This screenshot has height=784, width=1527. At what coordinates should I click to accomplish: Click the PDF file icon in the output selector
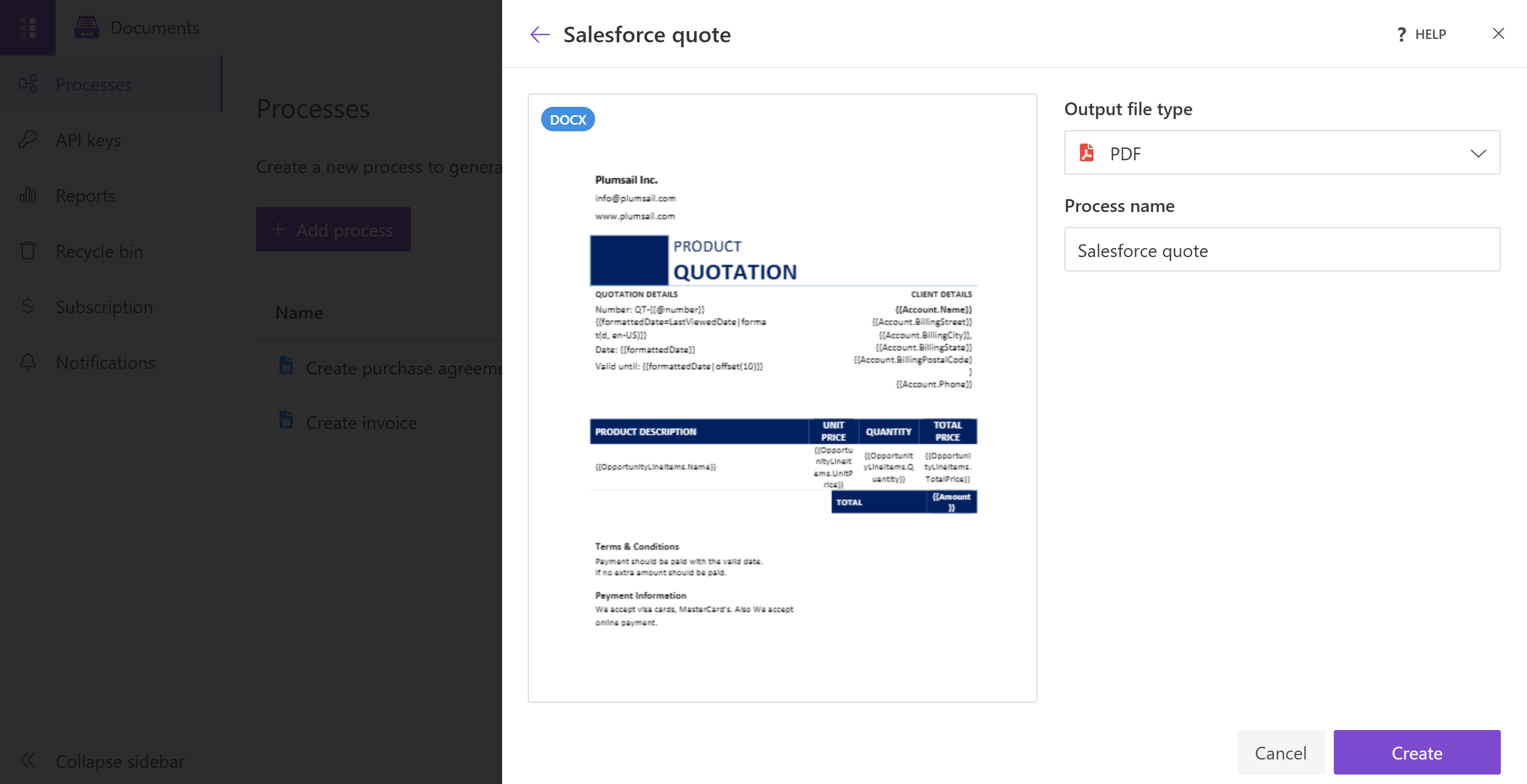coord(1087,153)
